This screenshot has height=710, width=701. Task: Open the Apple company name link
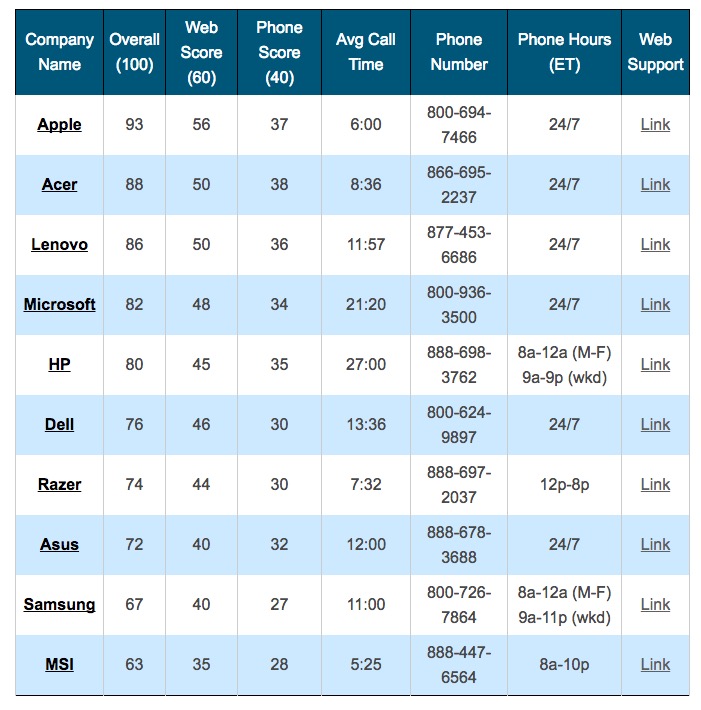point(59,125)
